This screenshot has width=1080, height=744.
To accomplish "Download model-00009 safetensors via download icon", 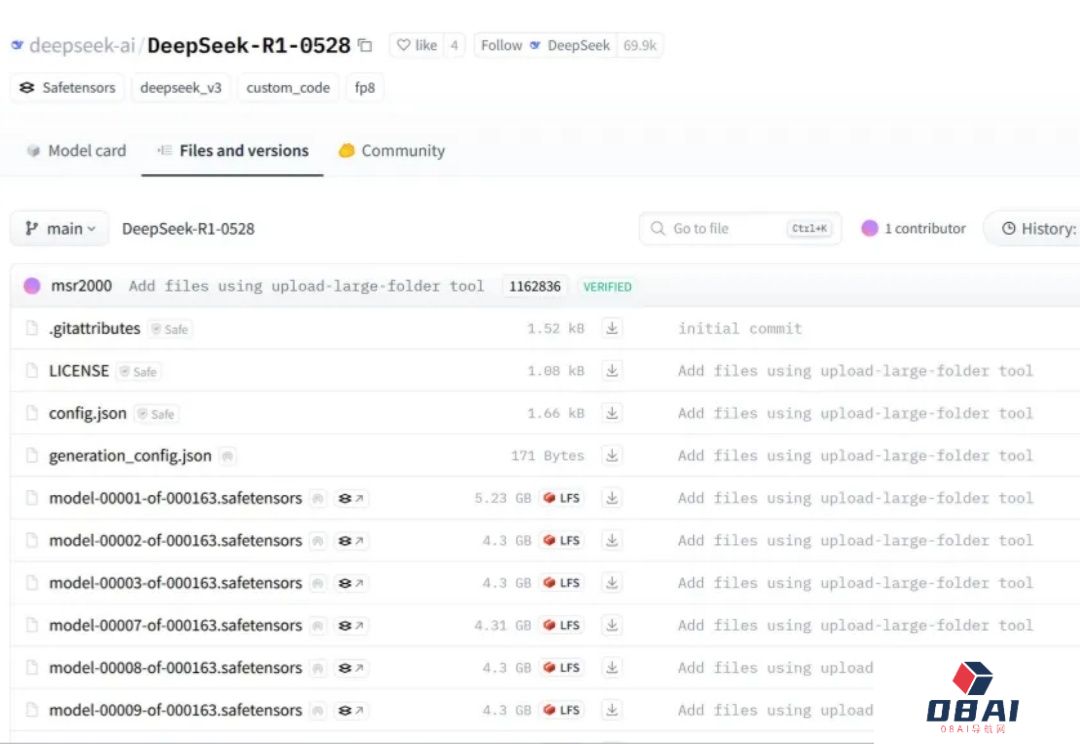I will [612, 710].
